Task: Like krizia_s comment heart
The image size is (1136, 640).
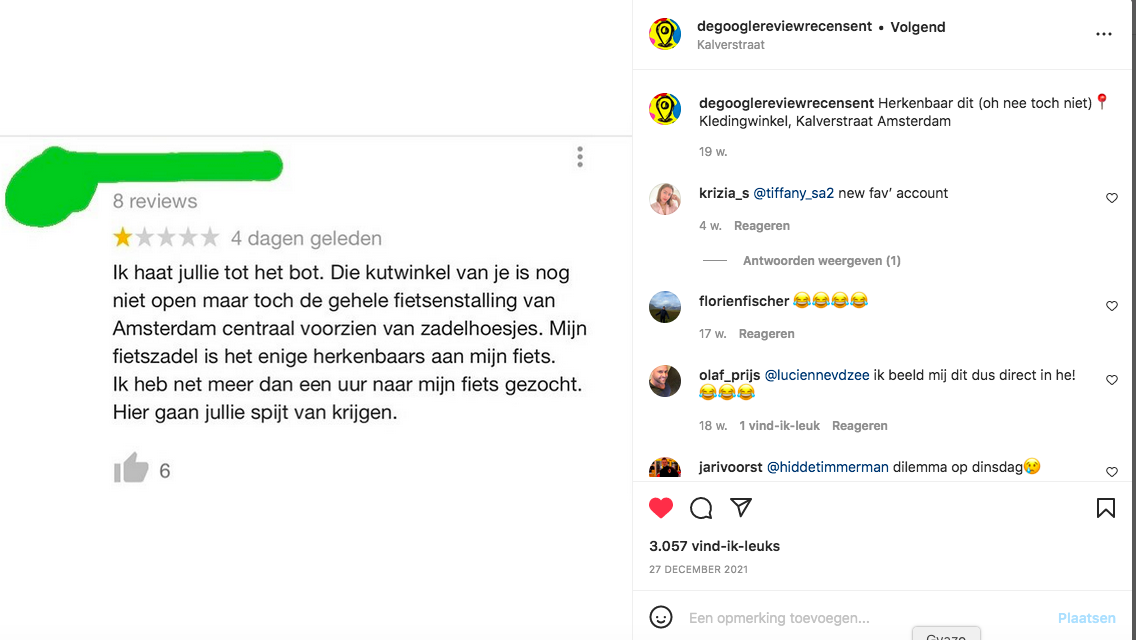Action: point(1111,198)
